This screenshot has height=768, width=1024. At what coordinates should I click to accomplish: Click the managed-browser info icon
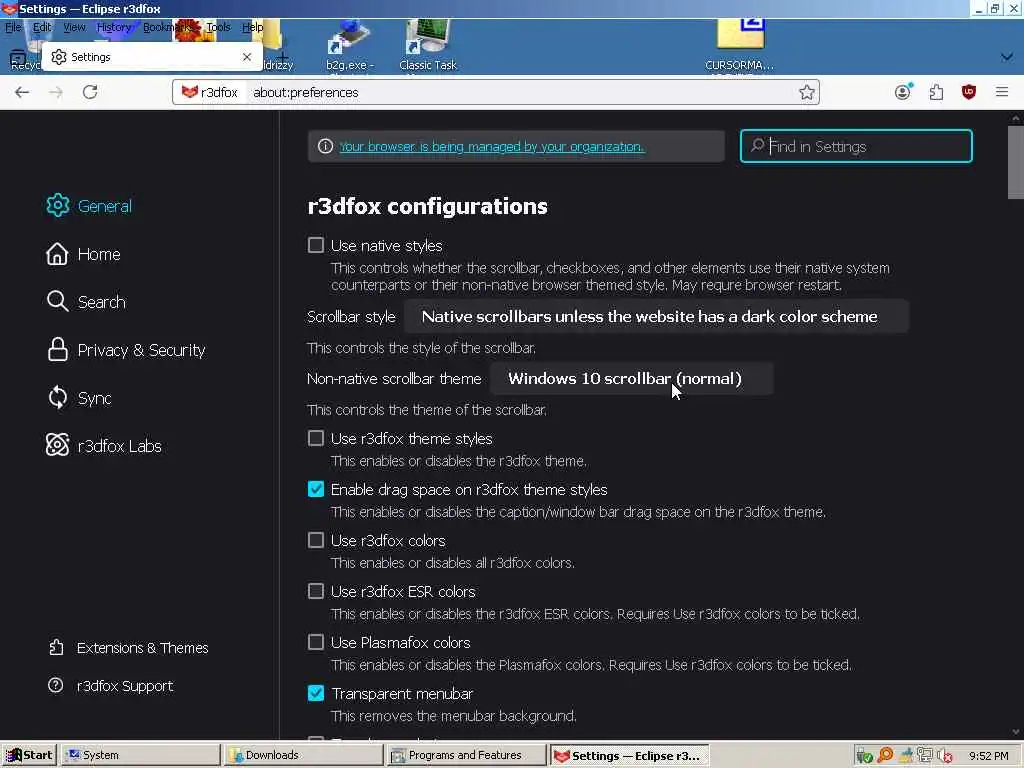[x=325, y=146]
